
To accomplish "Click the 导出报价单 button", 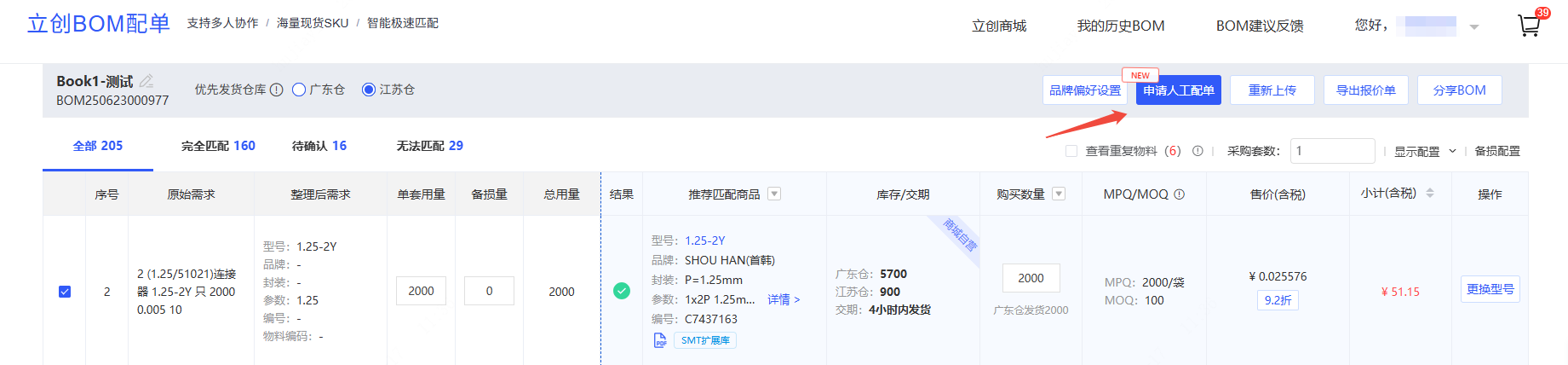I will 1365,90.
